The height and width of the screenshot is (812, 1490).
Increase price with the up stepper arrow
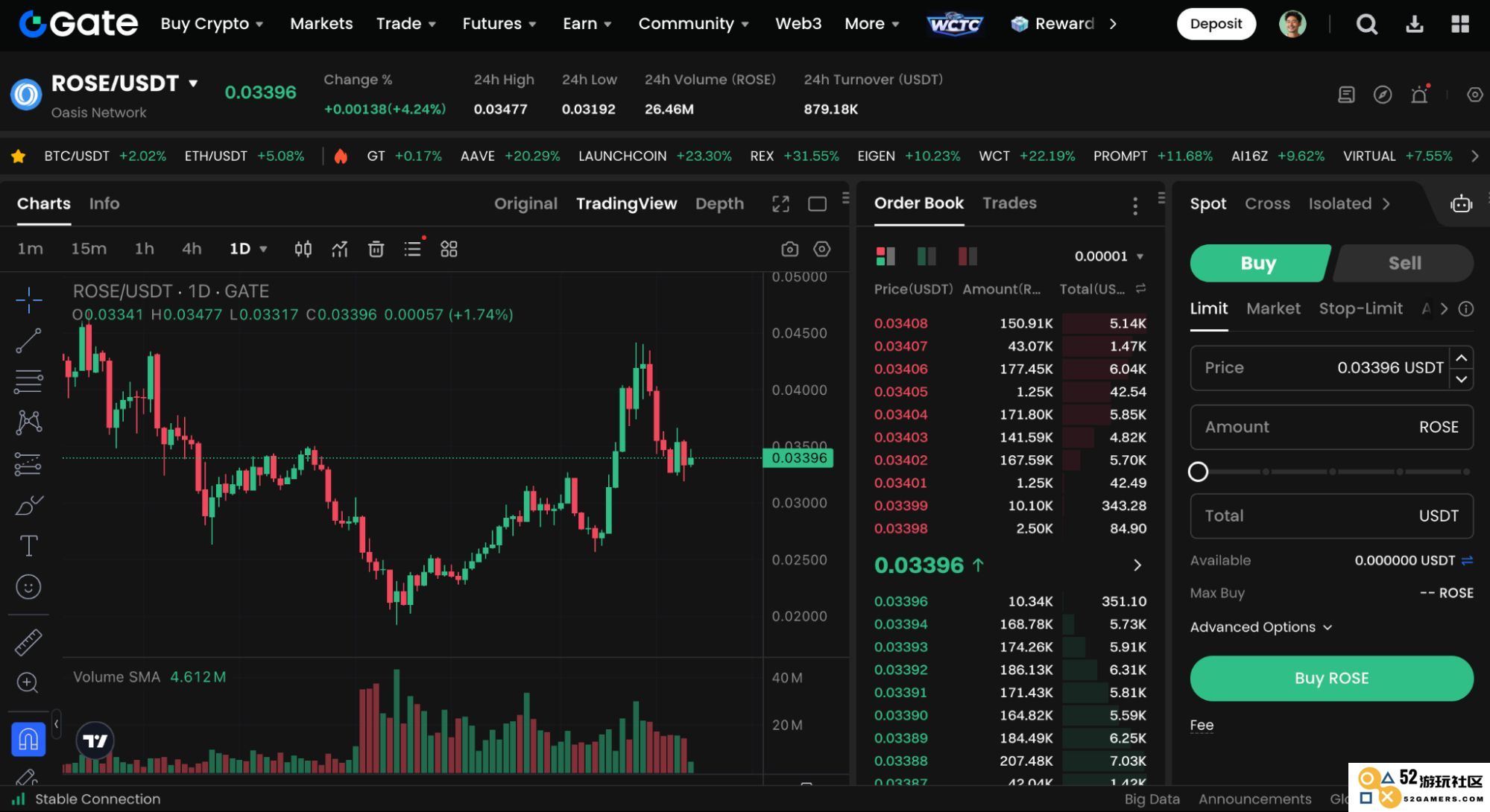point(1462,358)
